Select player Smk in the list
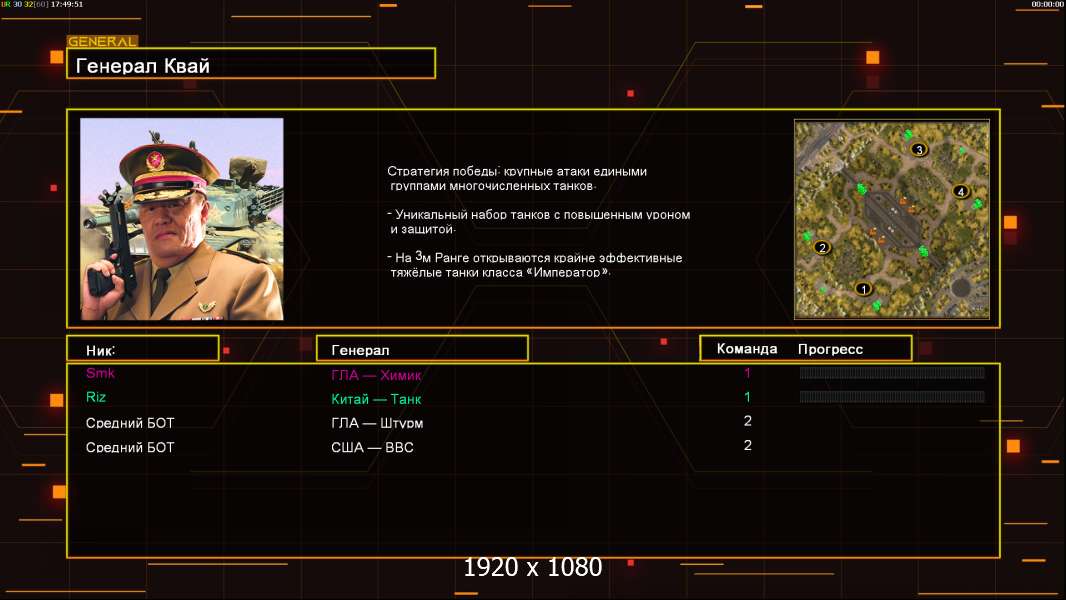Screen dimensions: 1066x600 tap(101, 373)
